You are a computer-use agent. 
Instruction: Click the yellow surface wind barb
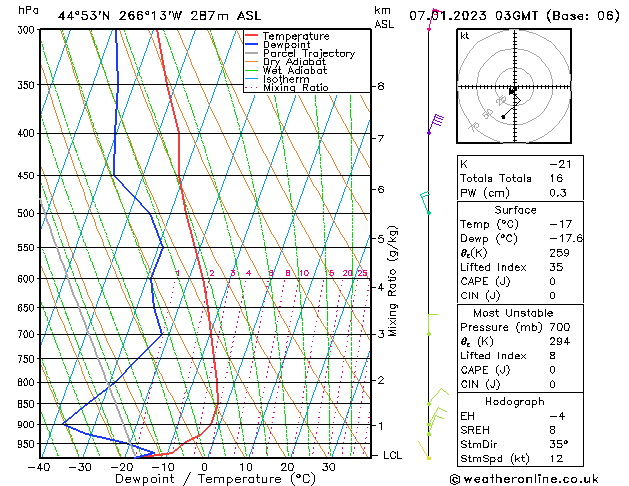(424, 450)
